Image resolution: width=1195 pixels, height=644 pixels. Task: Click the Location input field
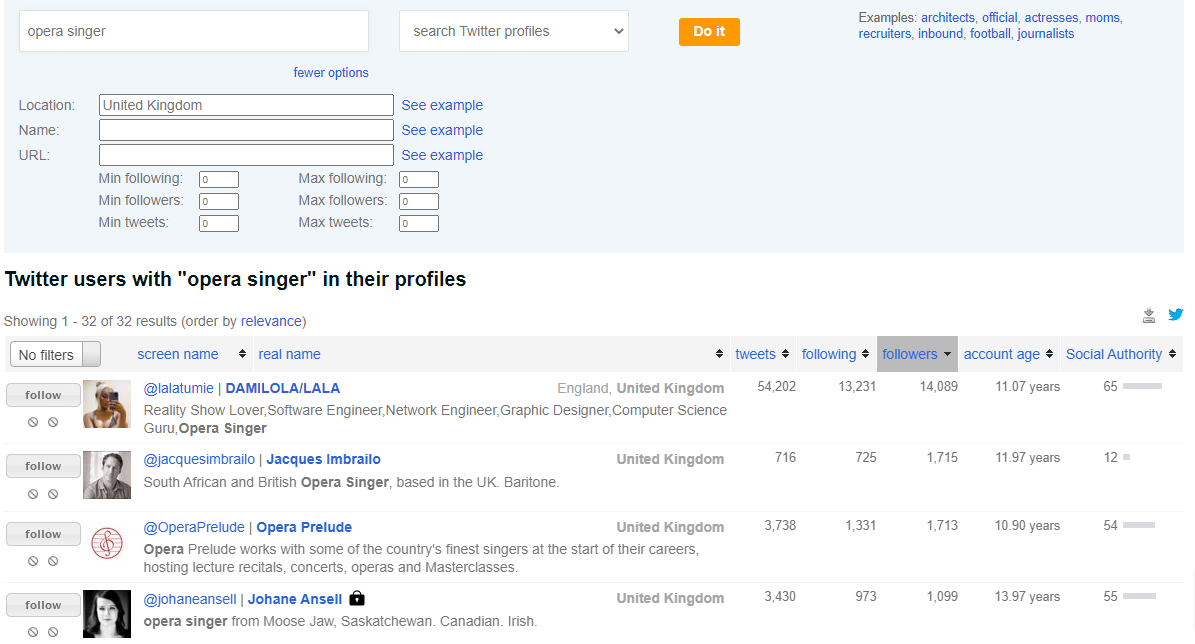[x=246, y=105]
